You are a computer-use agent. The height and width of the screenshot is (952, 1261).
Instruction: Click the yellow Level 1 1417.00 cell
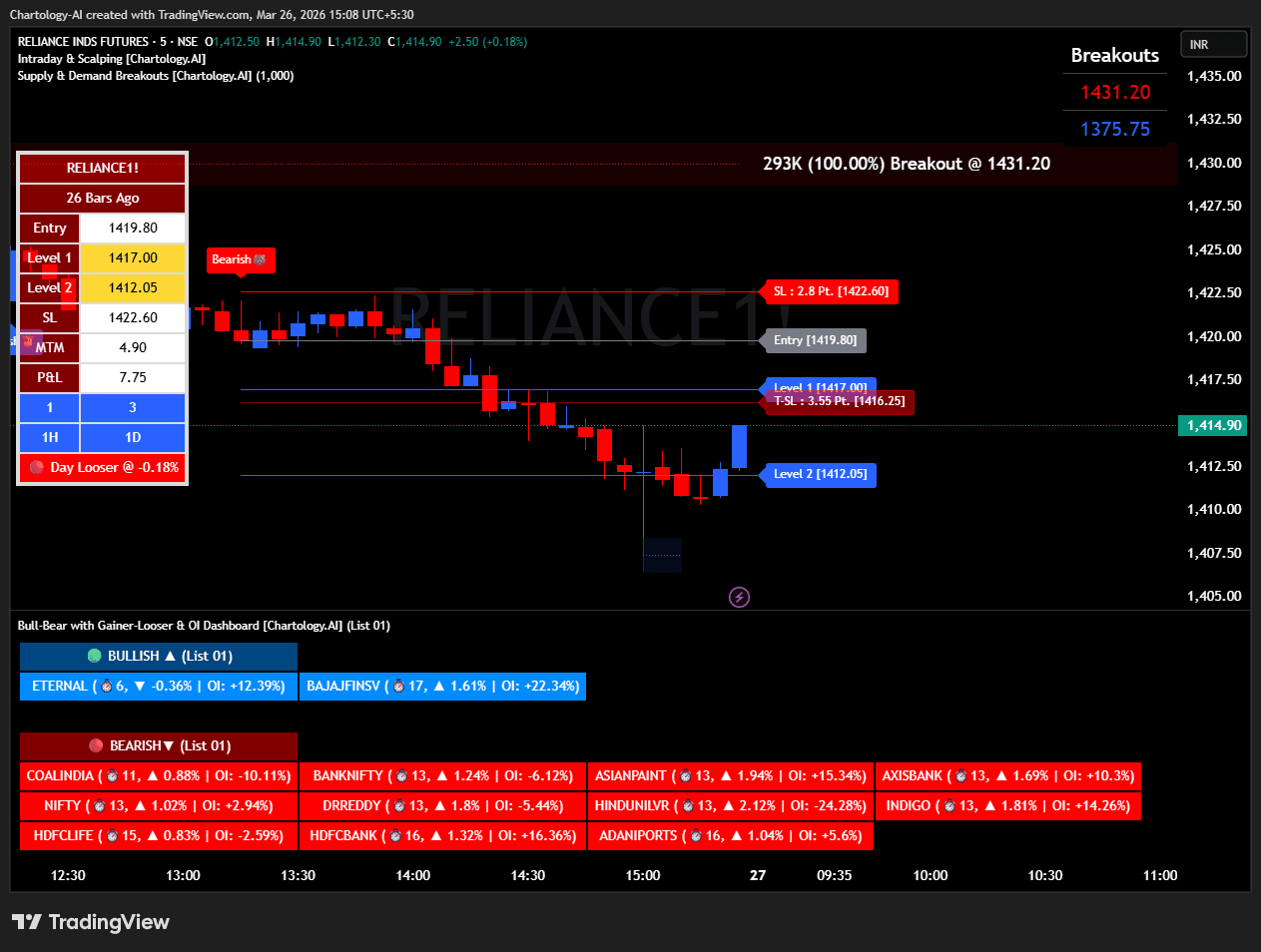[133, 257]
